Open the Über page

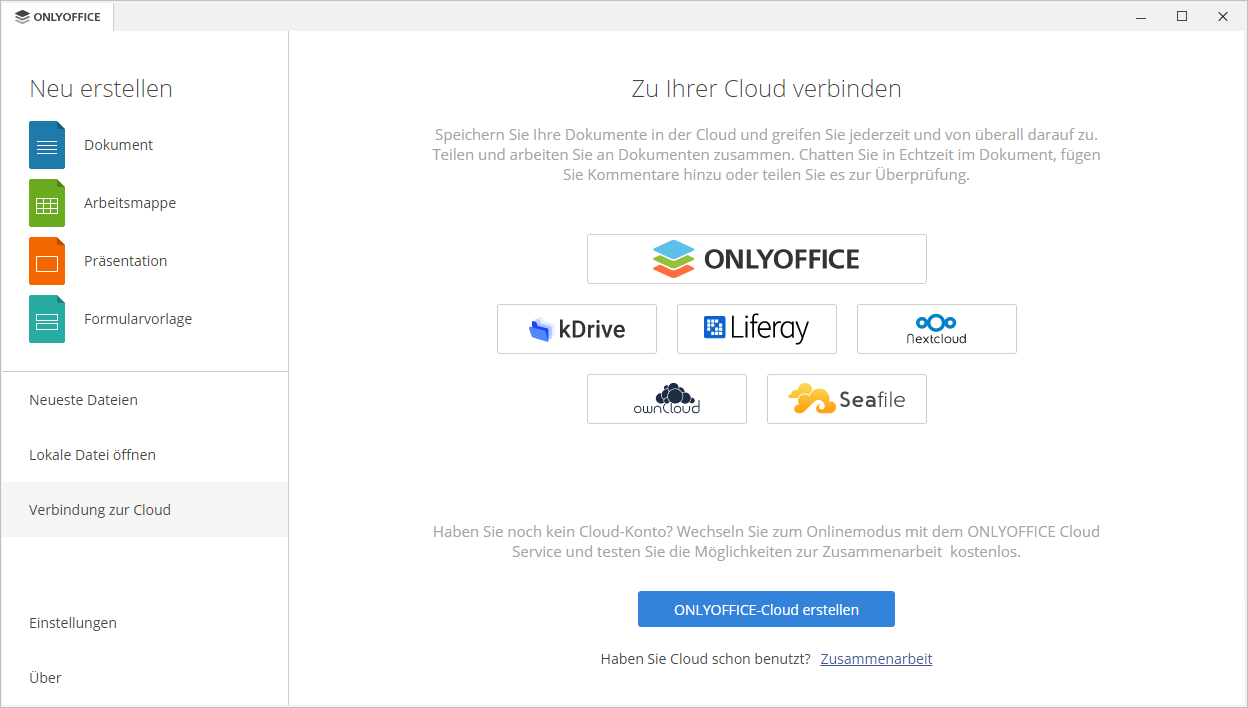[144, 678]
